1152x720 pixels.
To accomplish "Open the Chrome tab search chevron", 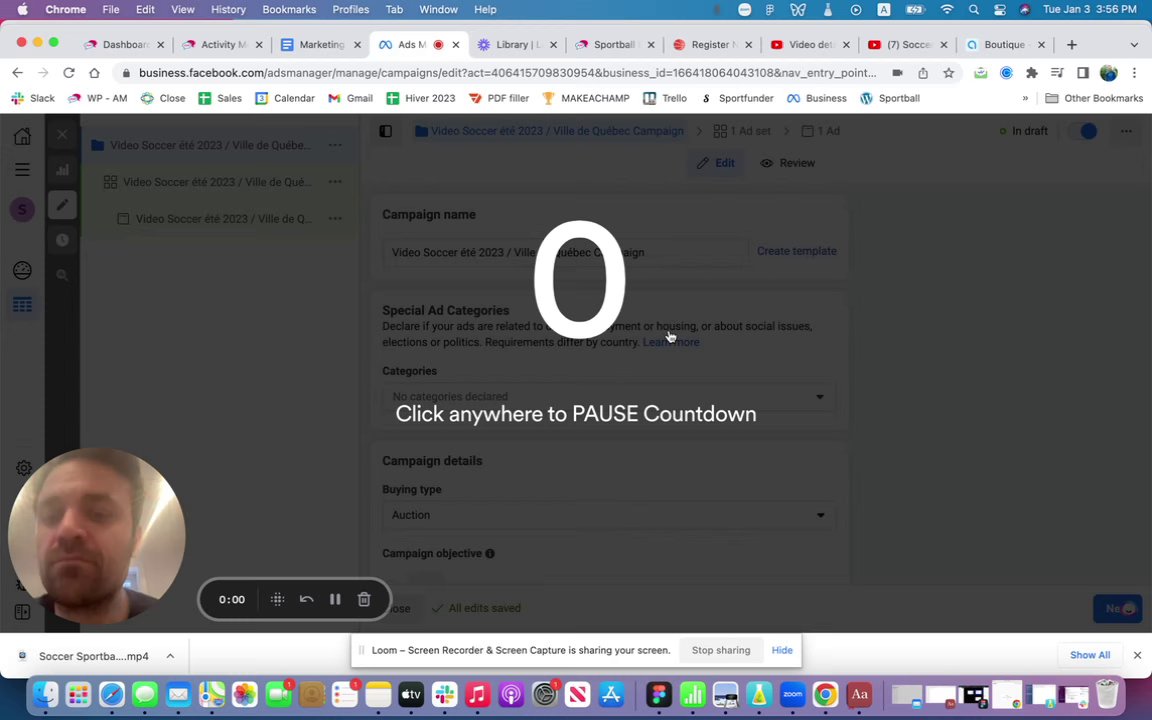I will [x=1134, y=45].
